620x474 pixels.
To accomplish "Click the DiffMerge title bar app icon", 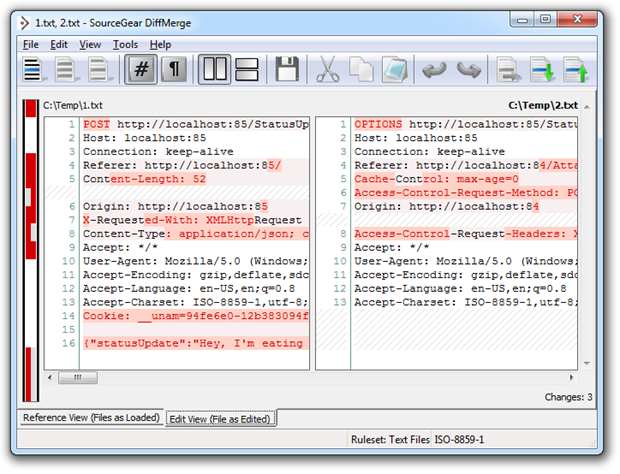I will pos(25,23).
